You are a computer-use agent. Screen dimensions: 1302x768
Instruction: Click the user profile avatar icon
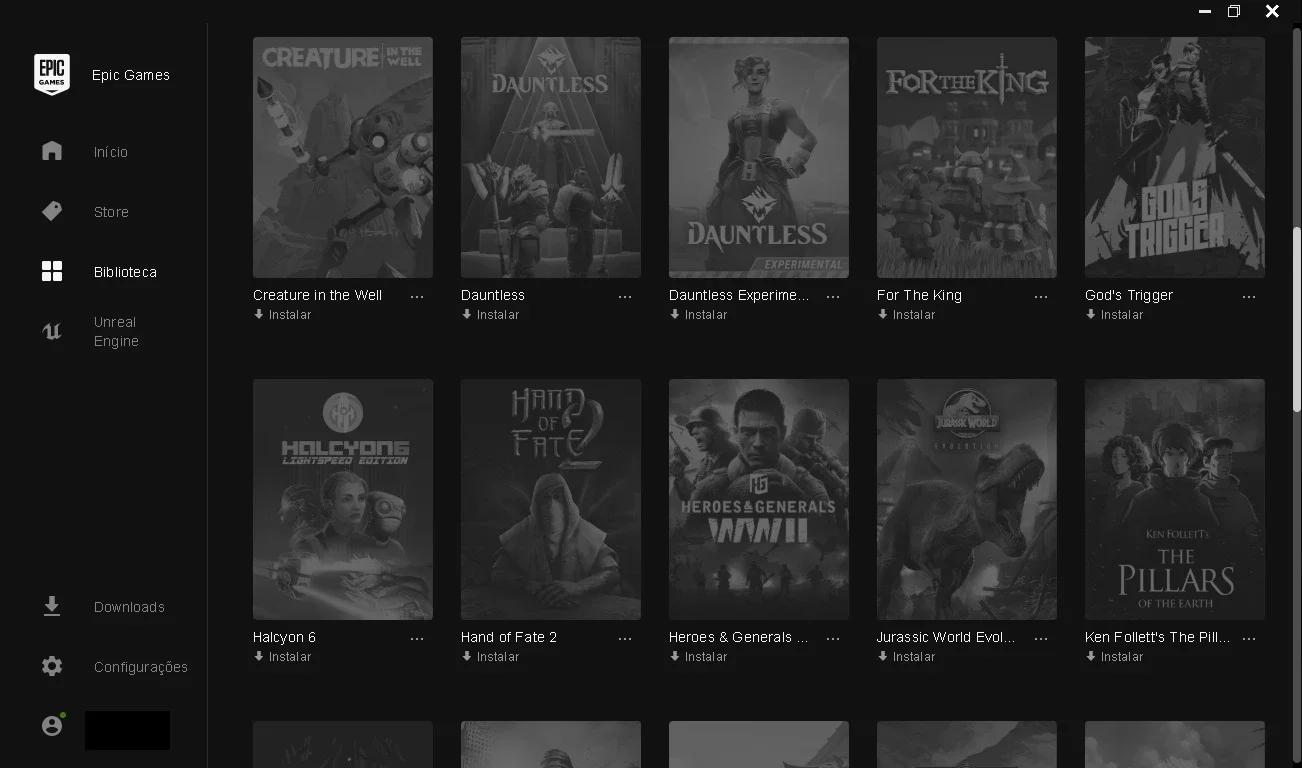click(52, 726)
